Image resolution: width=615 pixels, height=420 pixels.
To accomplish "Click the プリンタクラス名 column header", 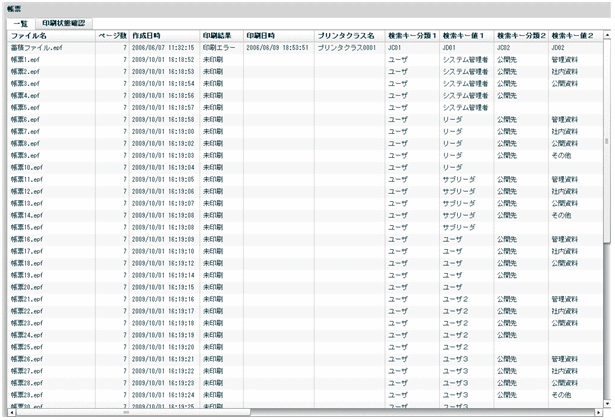I will point(346,35).
